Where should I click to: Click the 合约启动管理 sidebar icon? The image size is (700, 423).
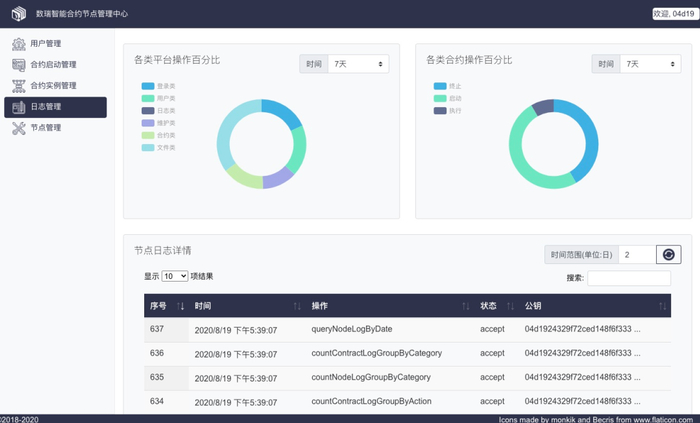[19, 65]
